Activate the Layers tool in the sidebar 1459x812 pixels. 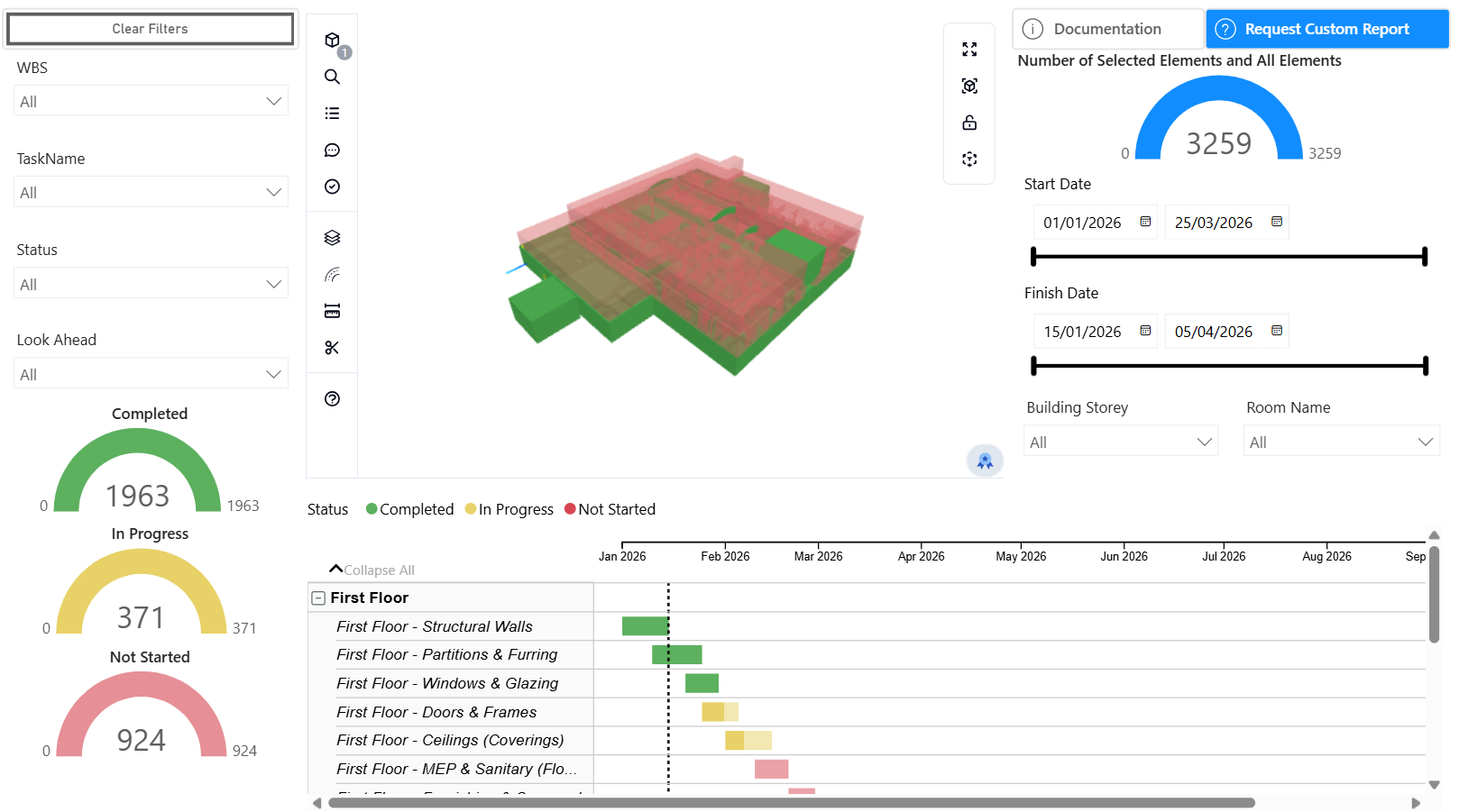[332, 237]
